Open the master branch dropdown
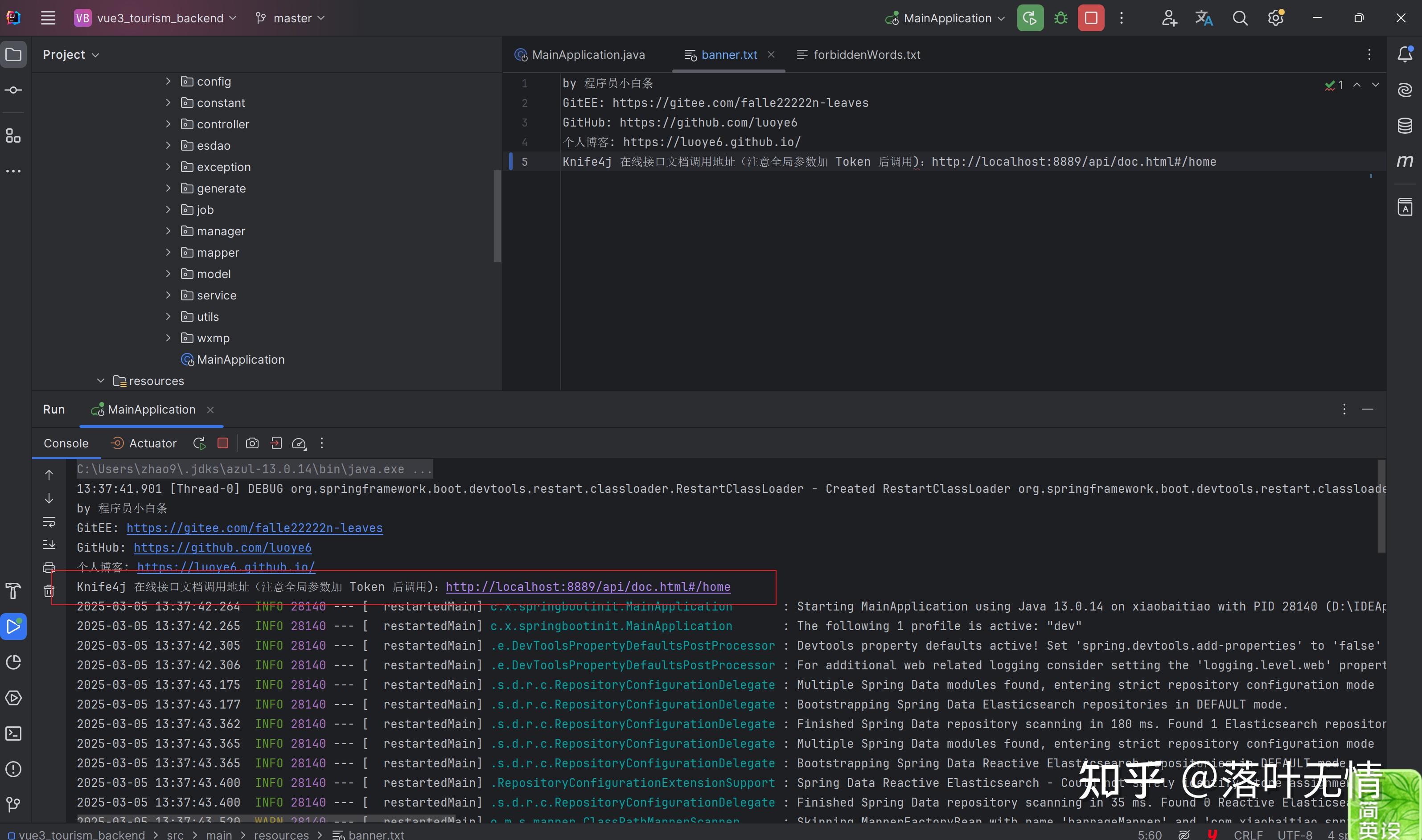1422x840 pixels. pos(290,17)
